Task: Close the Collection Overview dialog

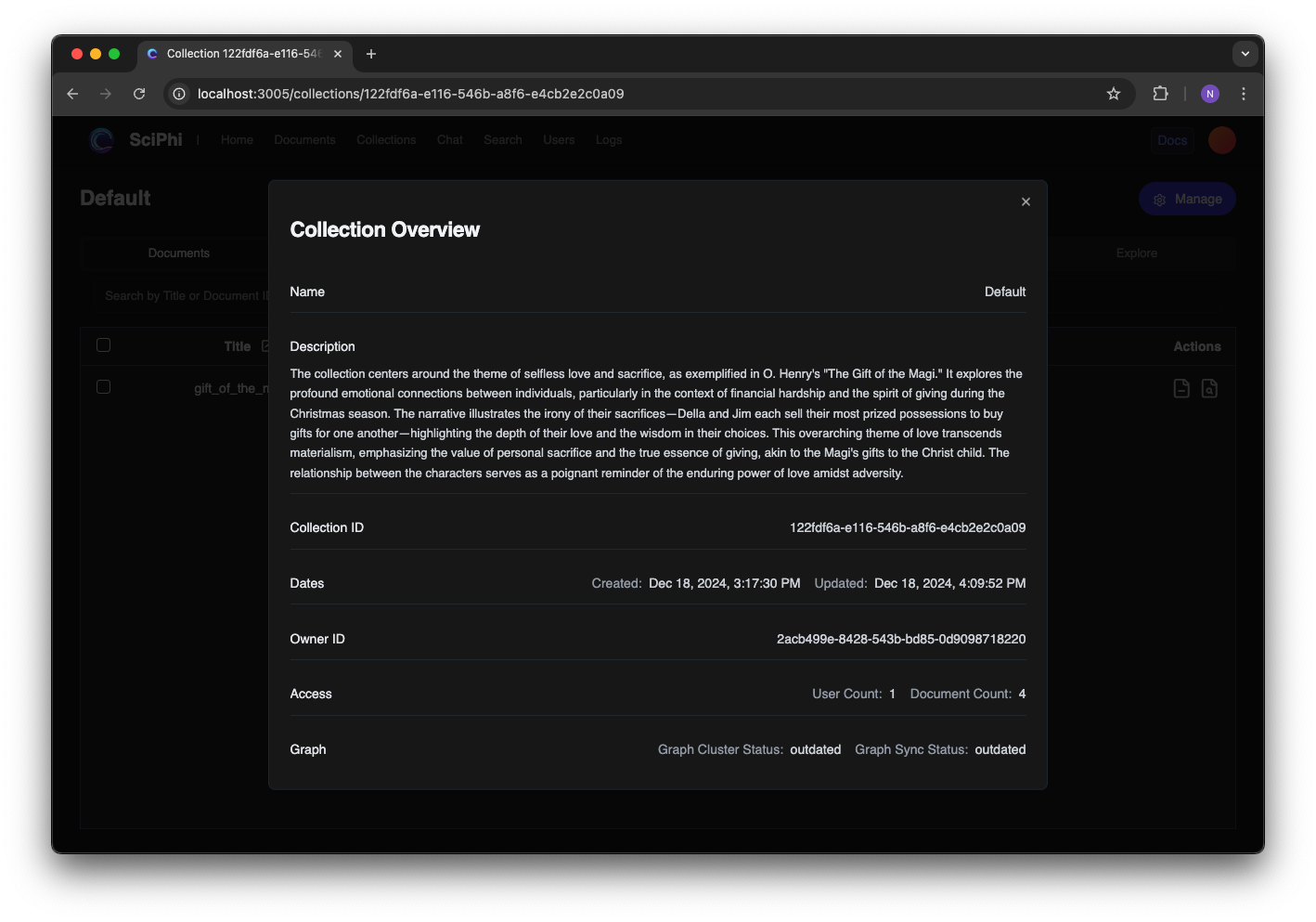Action: point(1026,201)
